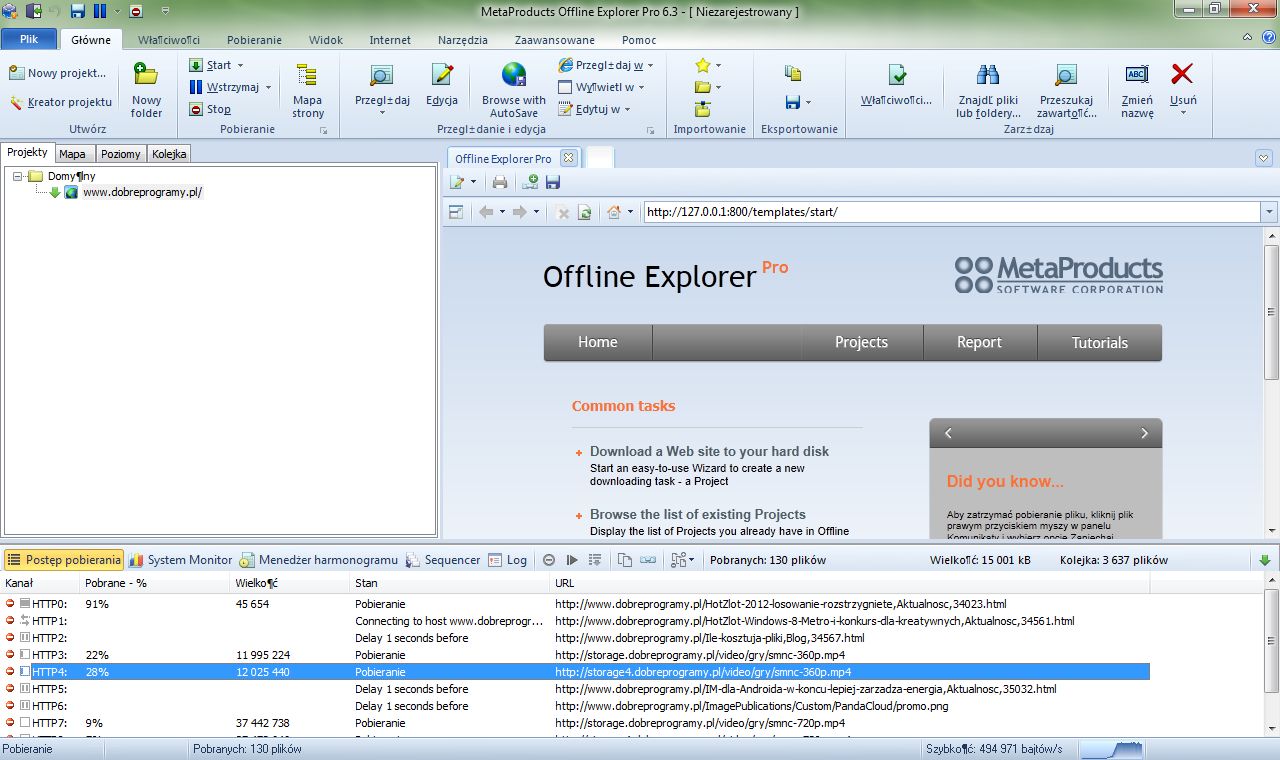Click the save icon in quick access toolbar
The image size is (1280, 760).
click(77, 11)
